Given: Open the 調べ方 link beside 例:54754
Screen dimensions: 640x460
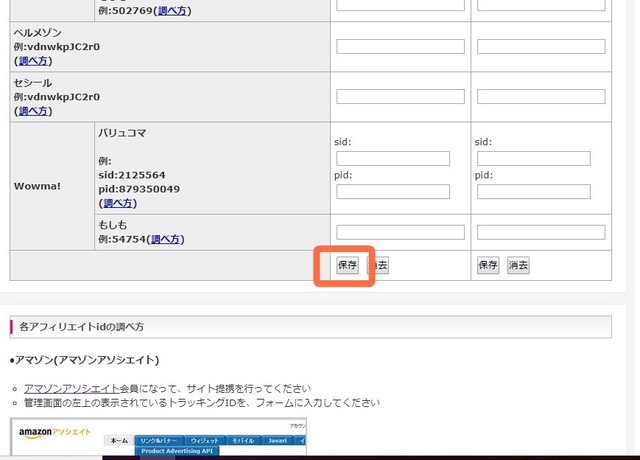Looking at the screenshot, I should pos(165,239).
